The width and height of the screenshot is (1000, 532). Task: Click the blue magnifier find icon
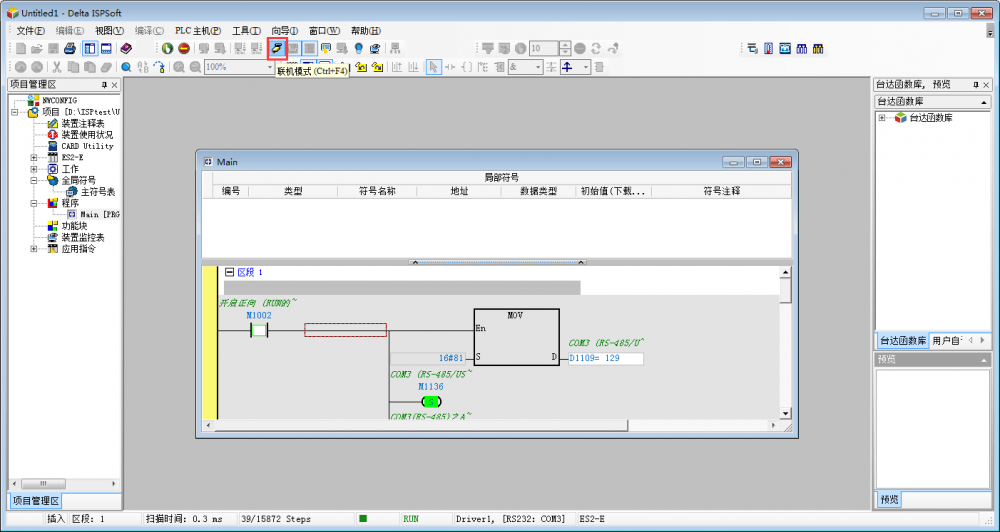(x=127, y=66)
